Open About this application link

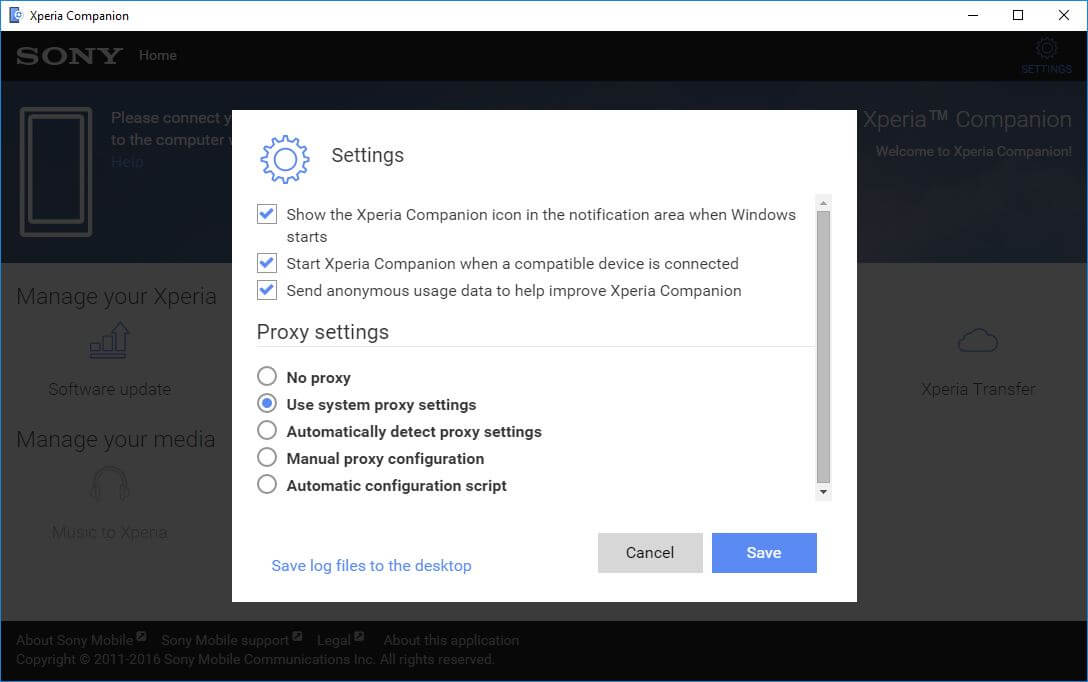pos(451,640)
